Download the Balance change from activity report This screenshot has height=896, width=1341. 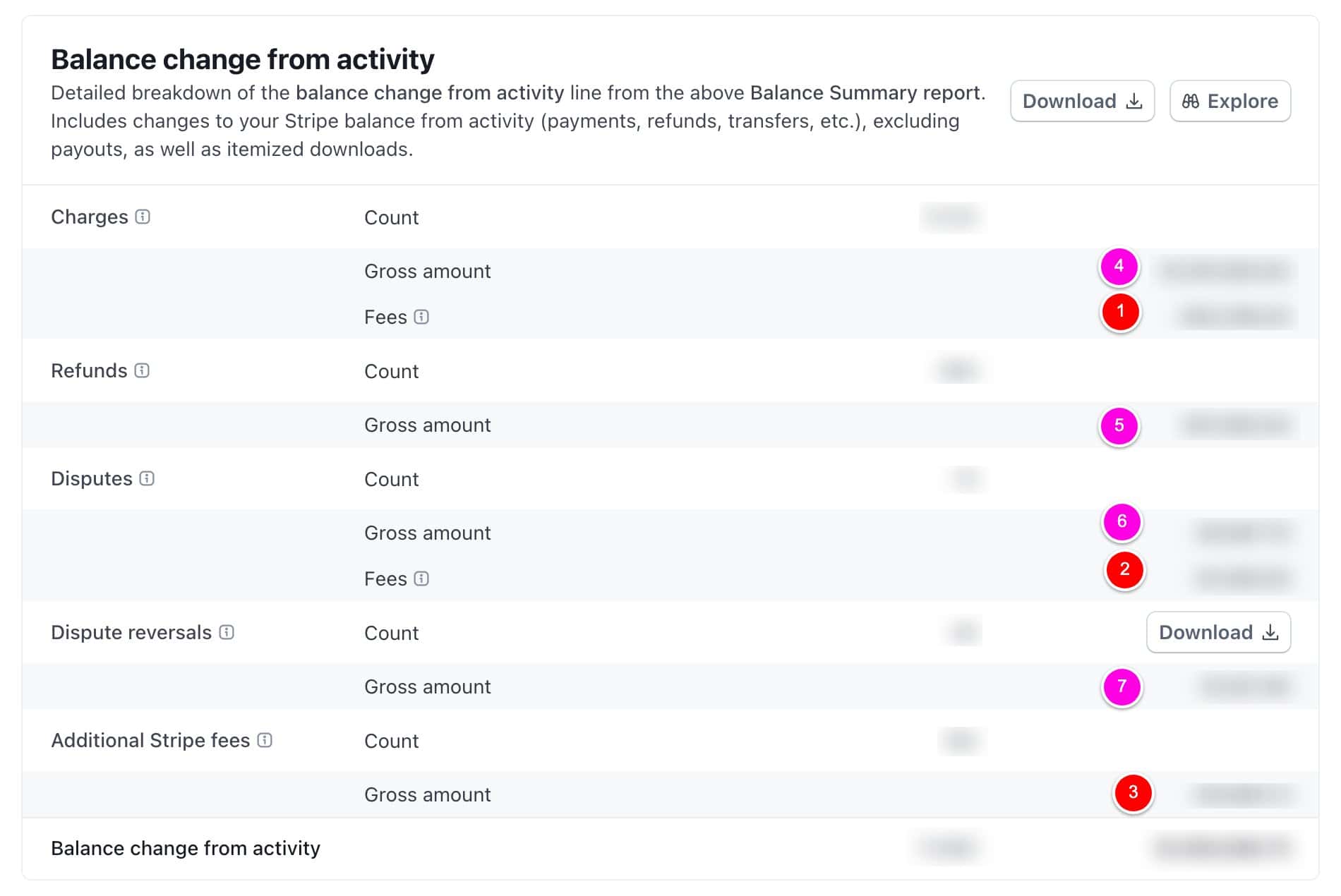[1082, 101]
